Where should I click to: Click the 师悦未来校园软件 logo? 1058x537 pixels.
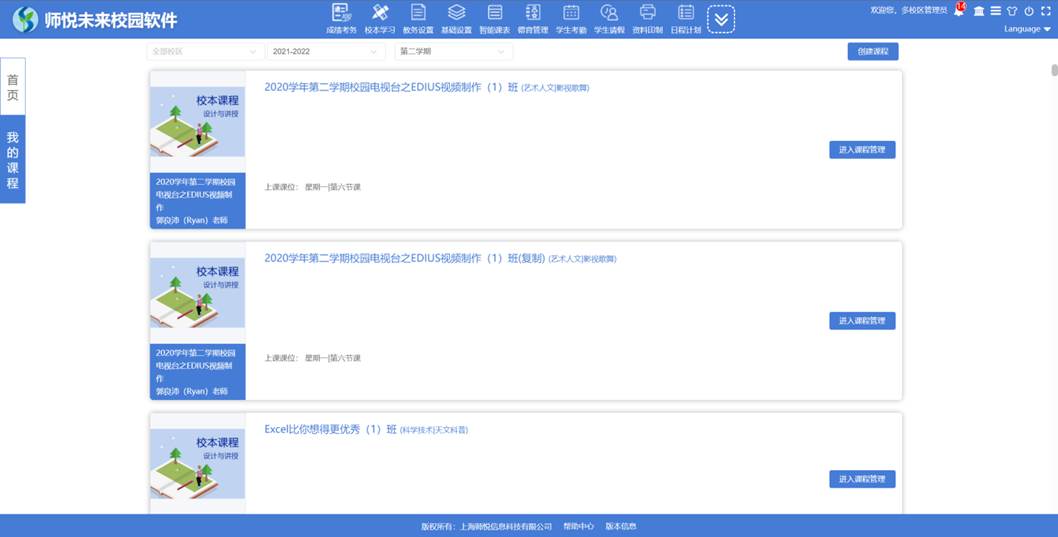(x=95, y=20)
